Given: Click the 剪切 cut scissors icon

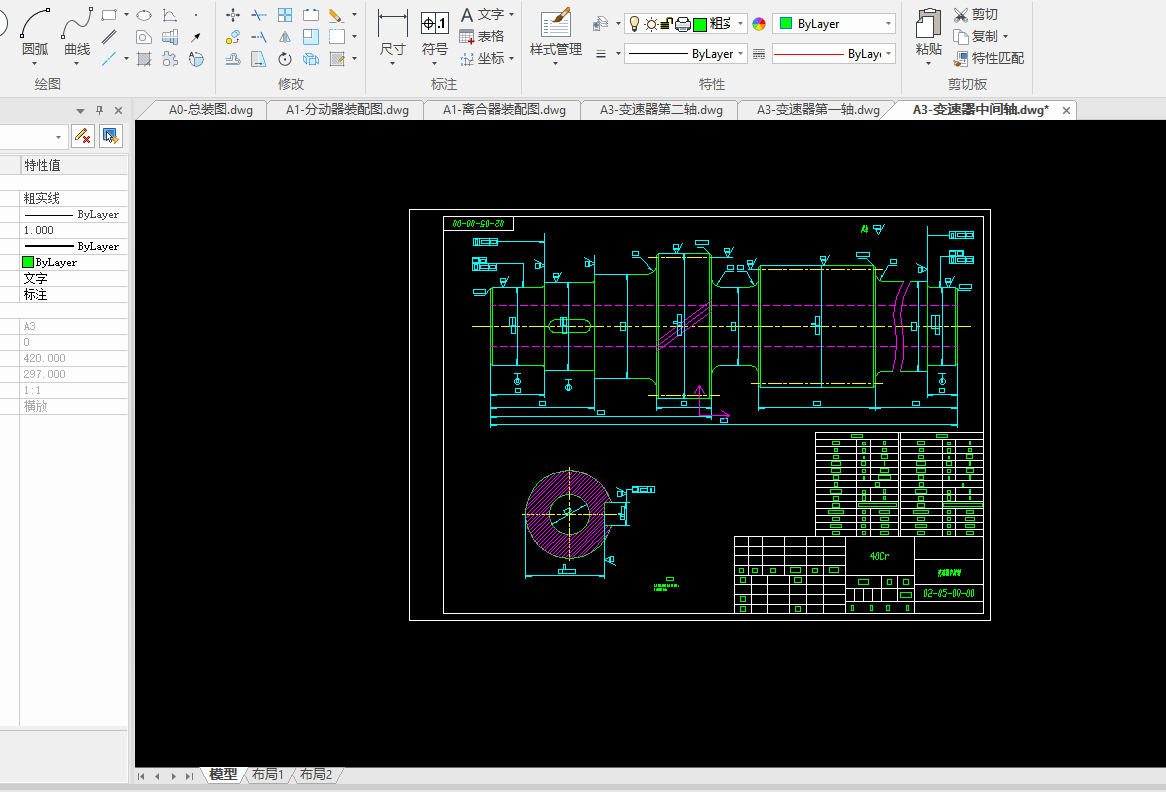Looking at the screenshot, I should (961, 15).
